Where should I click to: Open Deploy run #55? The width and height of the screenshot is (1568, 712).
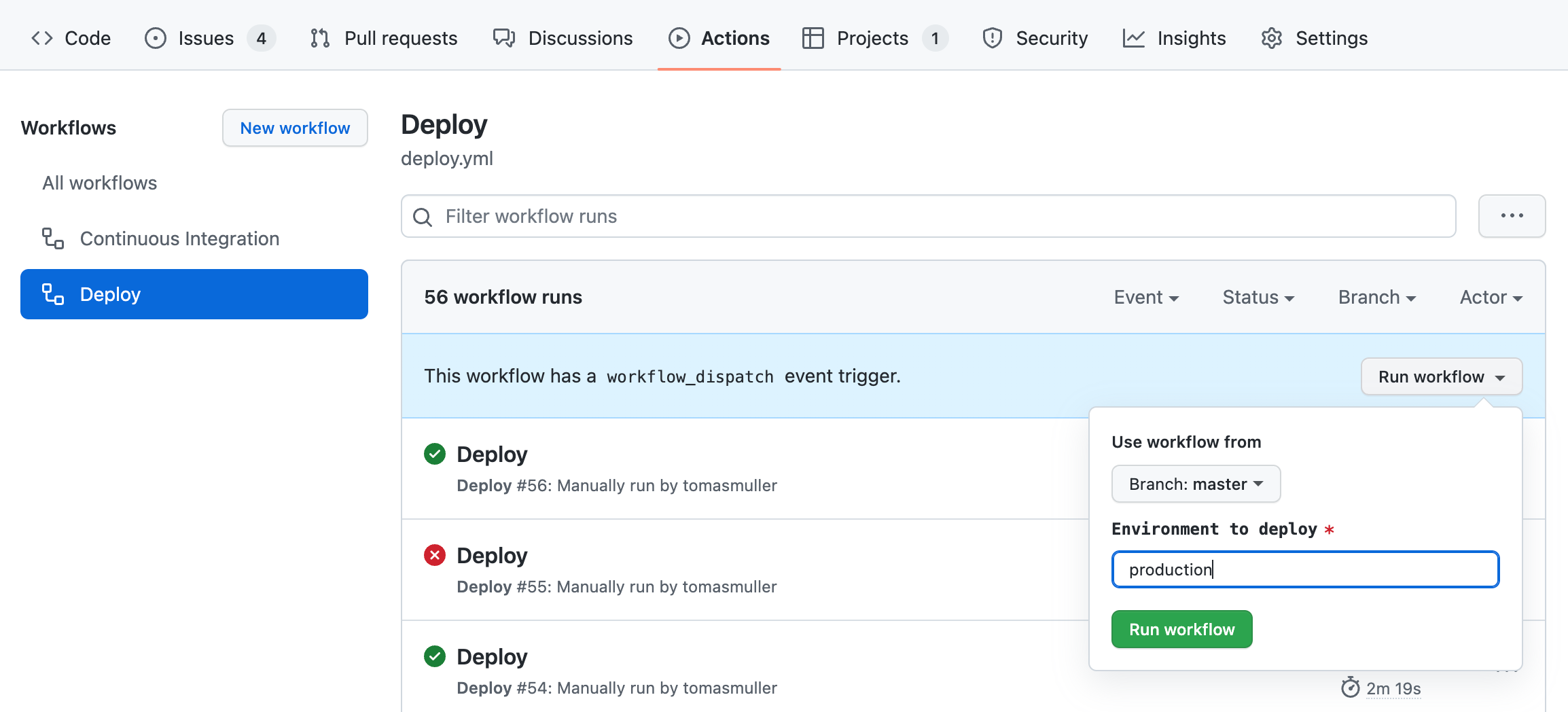point(492,555)
